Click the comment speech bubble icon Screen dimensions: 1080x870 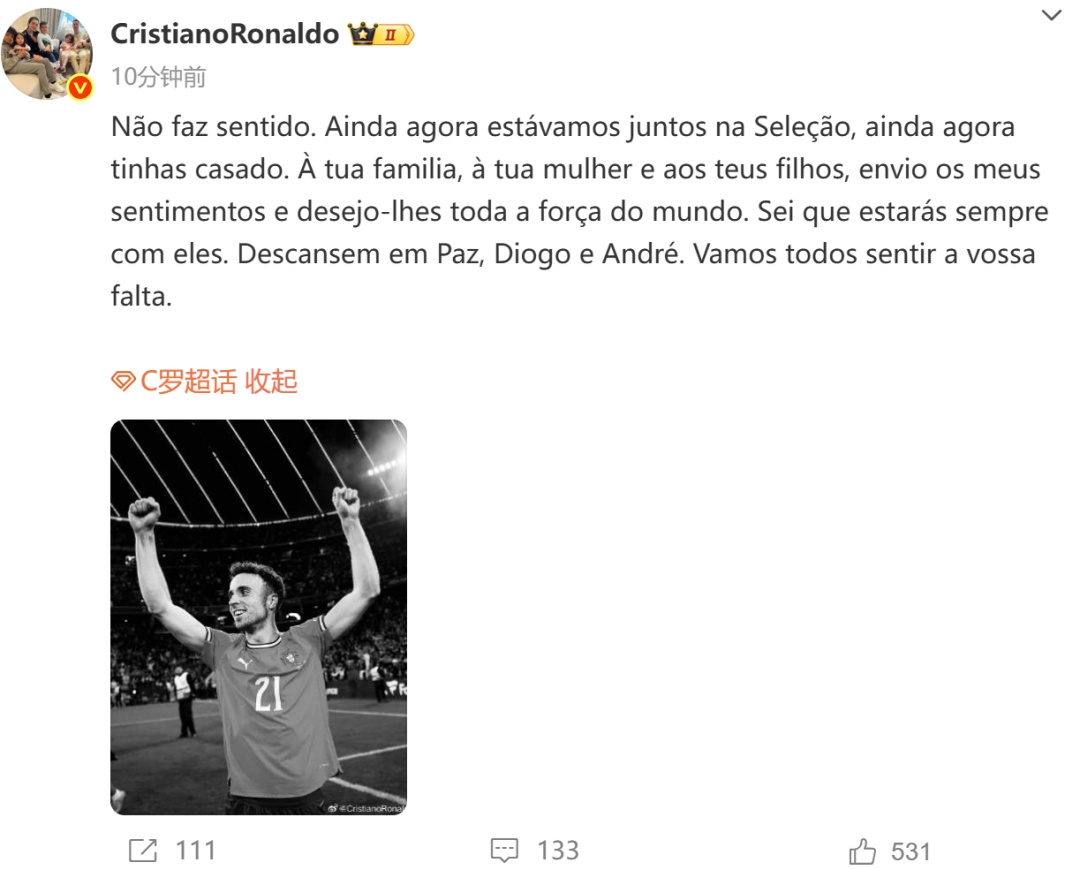pos(504,851)
